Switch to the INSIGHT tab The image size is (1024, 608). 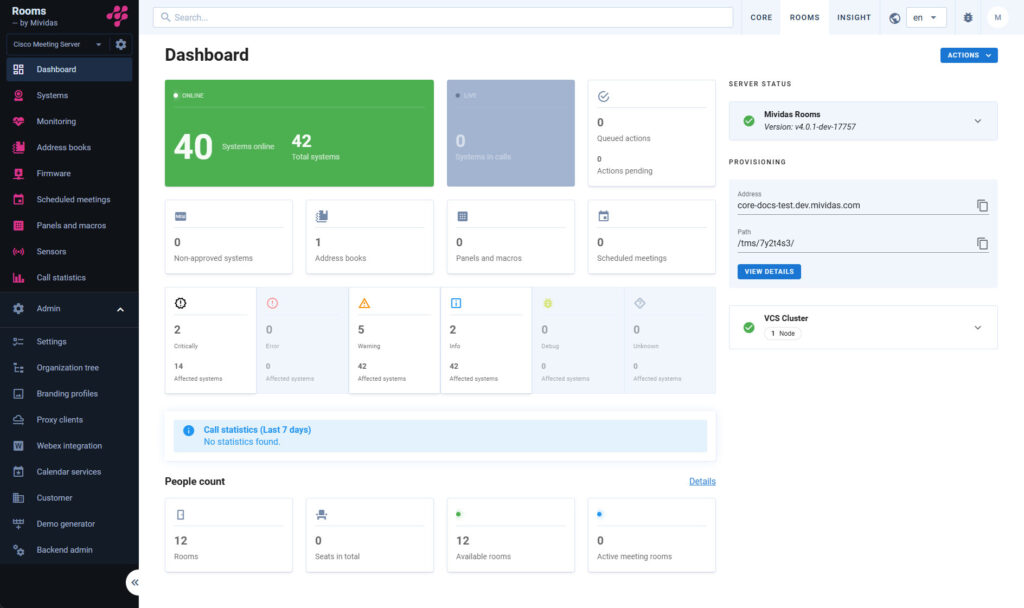pyautogui.click(x=853, y=18)
